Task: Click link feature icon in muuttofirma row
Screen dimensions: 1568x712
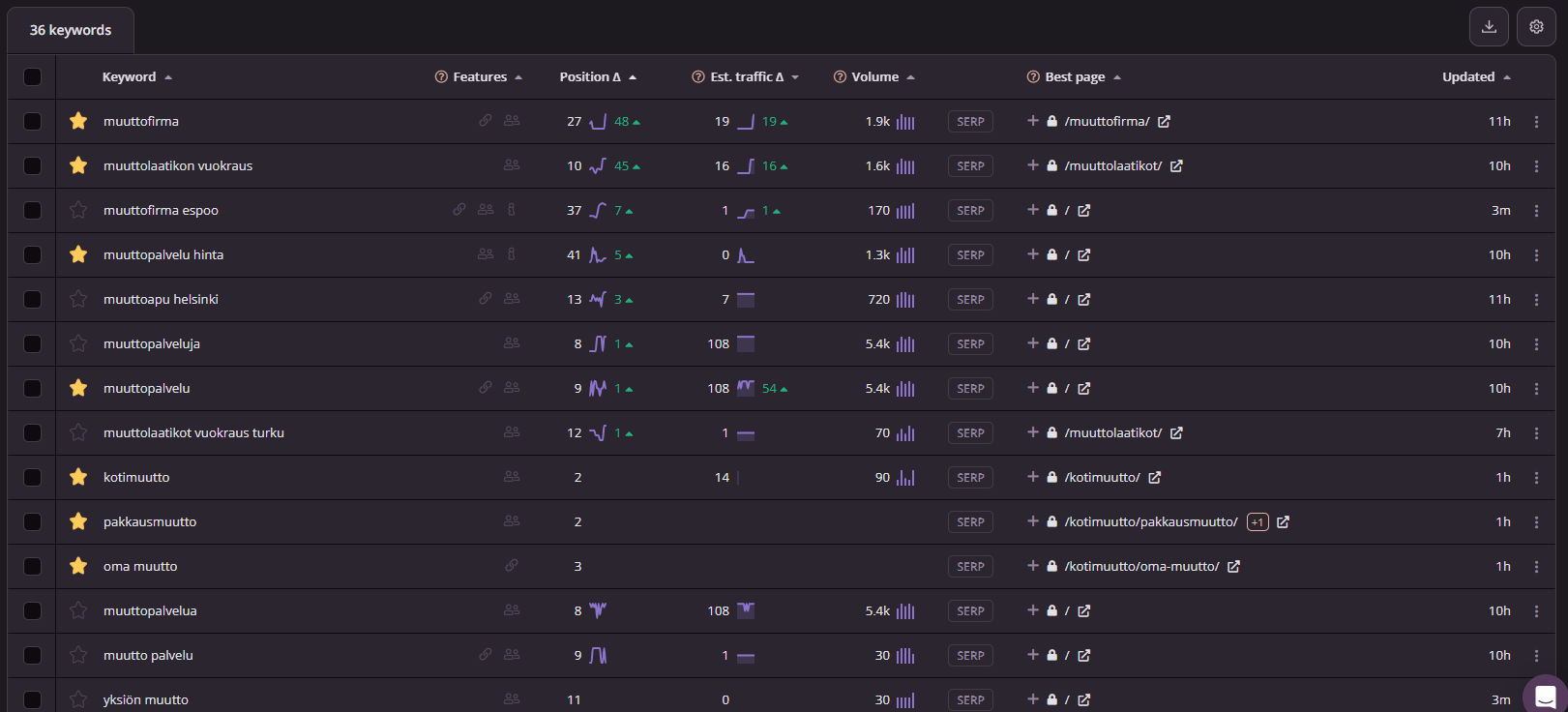Action: (486, 121)
